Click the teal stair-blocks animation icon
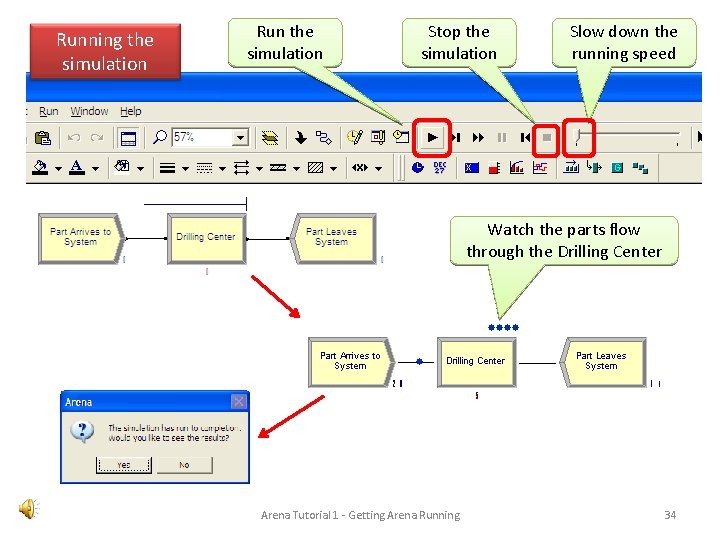 click(640, 168)
